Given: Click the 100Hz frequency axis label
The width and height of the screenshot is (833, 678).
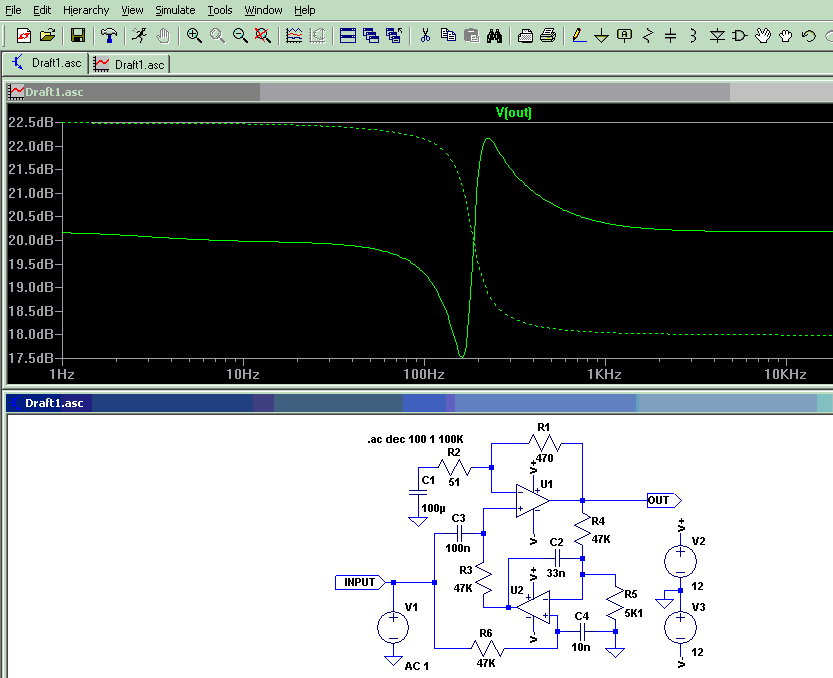Looking at the screenshot, I should [424, 374].
